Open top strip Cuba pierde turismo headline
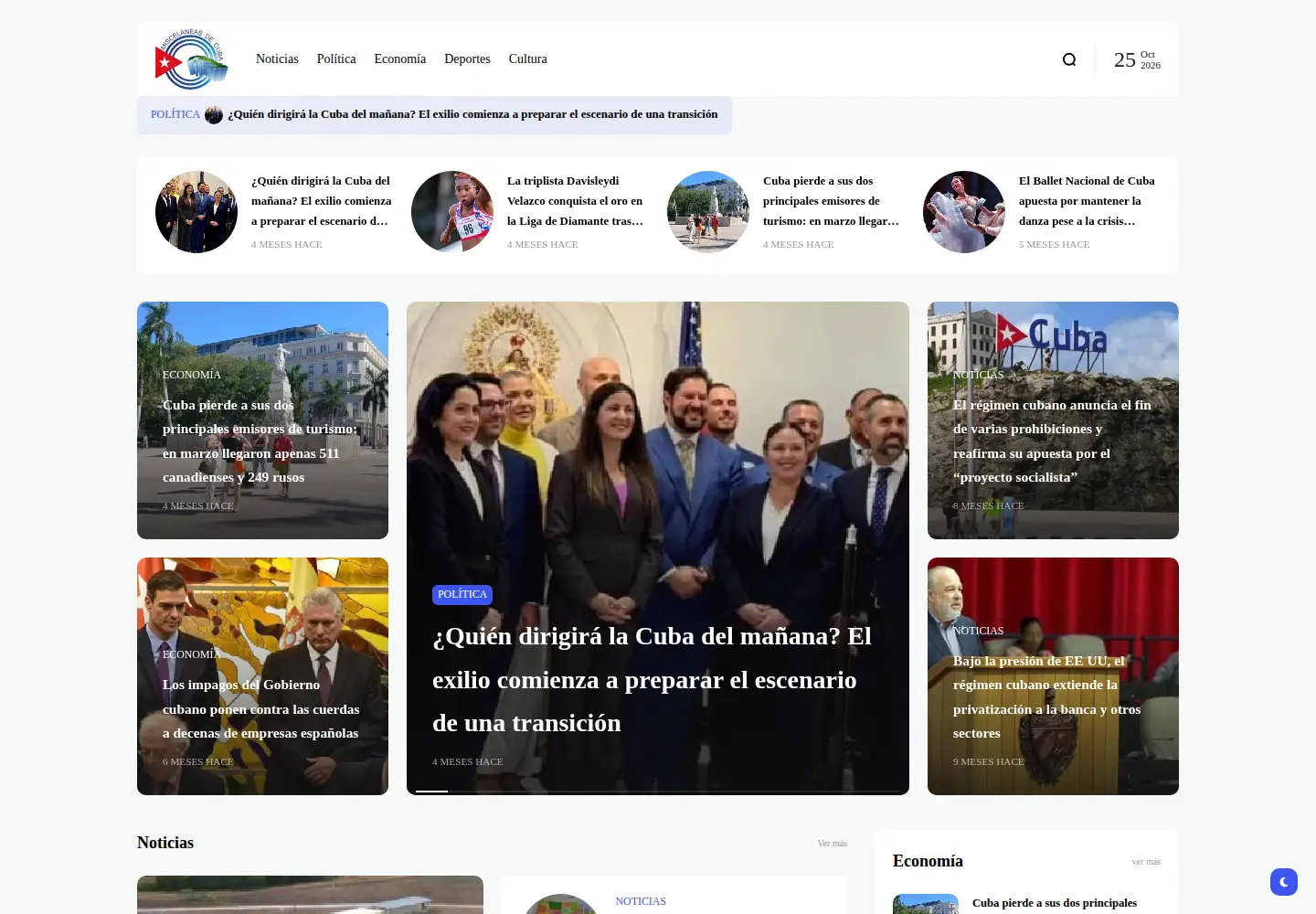The height and width of the screenshot is (914, 1316). (x=831, y=201)
